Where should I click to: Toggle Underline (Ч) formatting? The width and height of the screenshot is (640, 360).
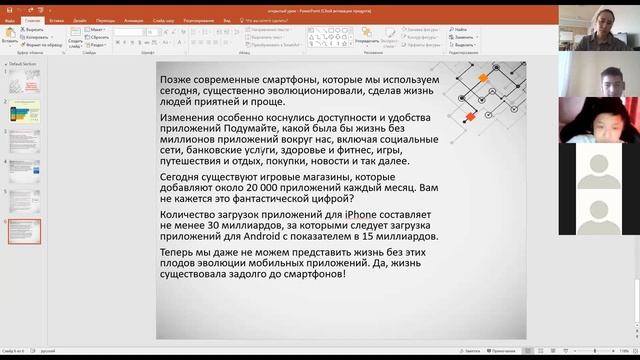pyautogui.click(x=132, y=42)
